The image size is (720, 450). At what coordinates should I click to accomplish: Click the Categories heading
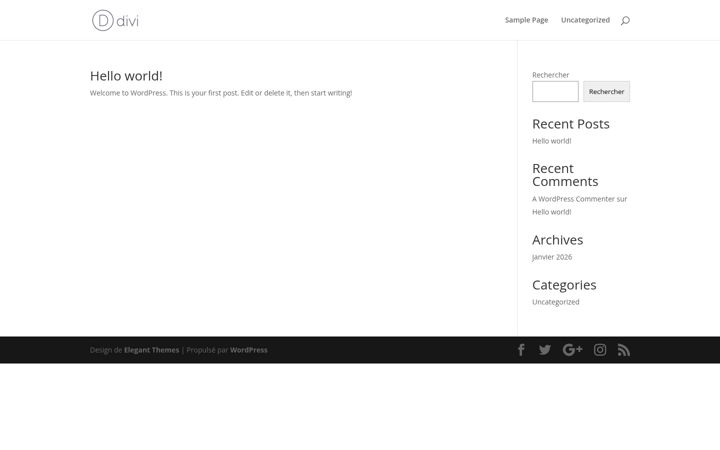564,285
